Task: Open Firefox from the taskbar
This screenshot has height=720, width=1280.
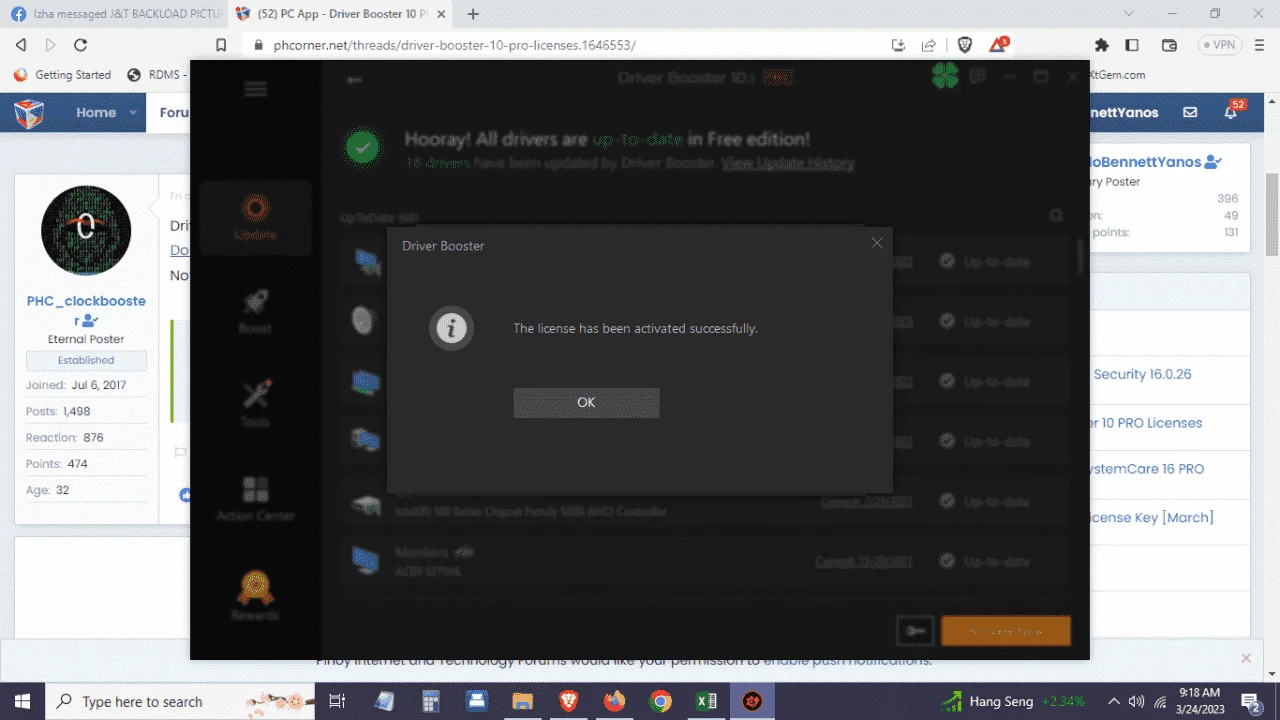Action: coord(614,701)
